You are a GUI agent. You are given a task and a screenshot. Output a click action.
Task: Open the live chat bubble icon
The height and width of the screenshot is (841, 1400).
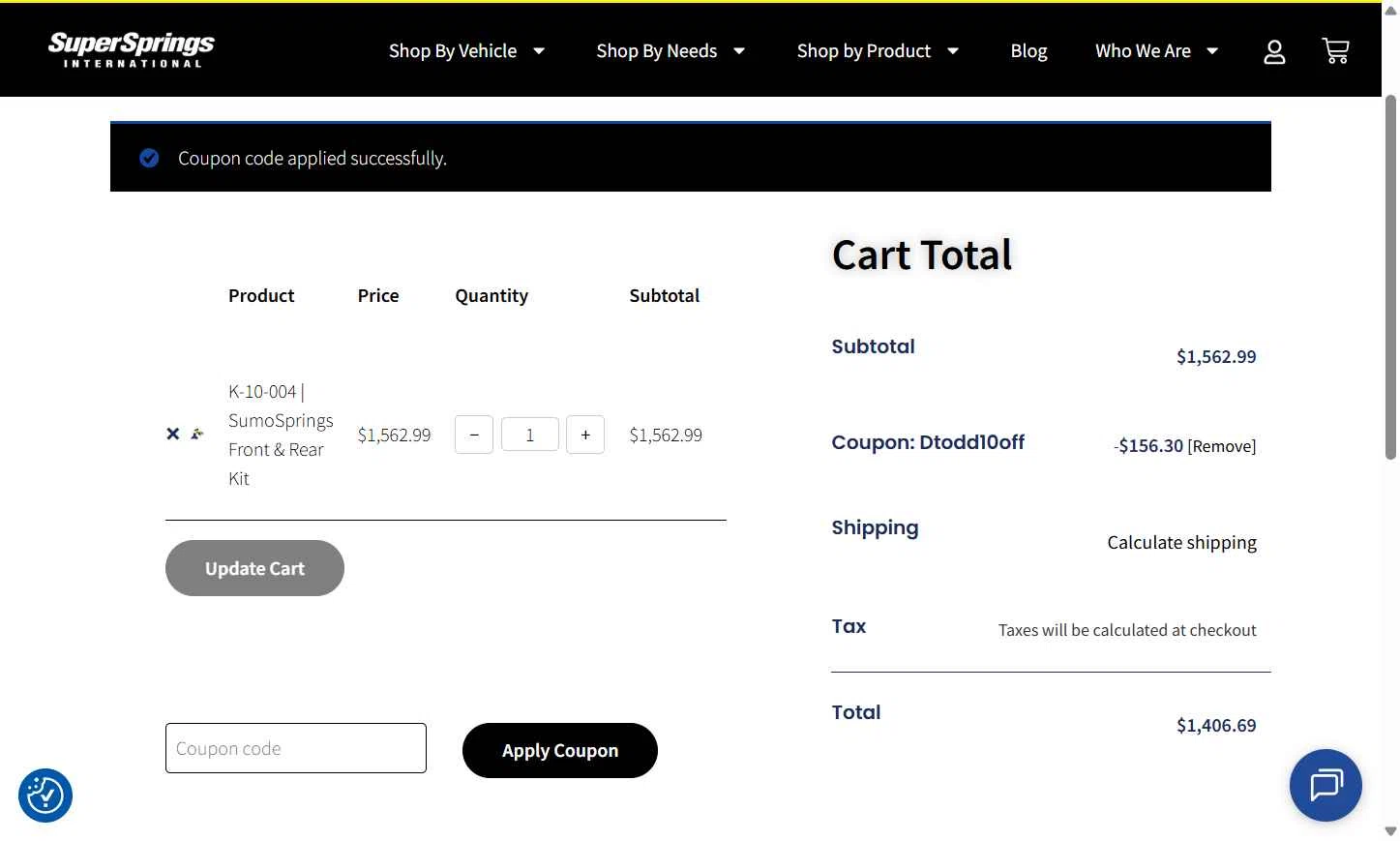(x=1326, y=785)
